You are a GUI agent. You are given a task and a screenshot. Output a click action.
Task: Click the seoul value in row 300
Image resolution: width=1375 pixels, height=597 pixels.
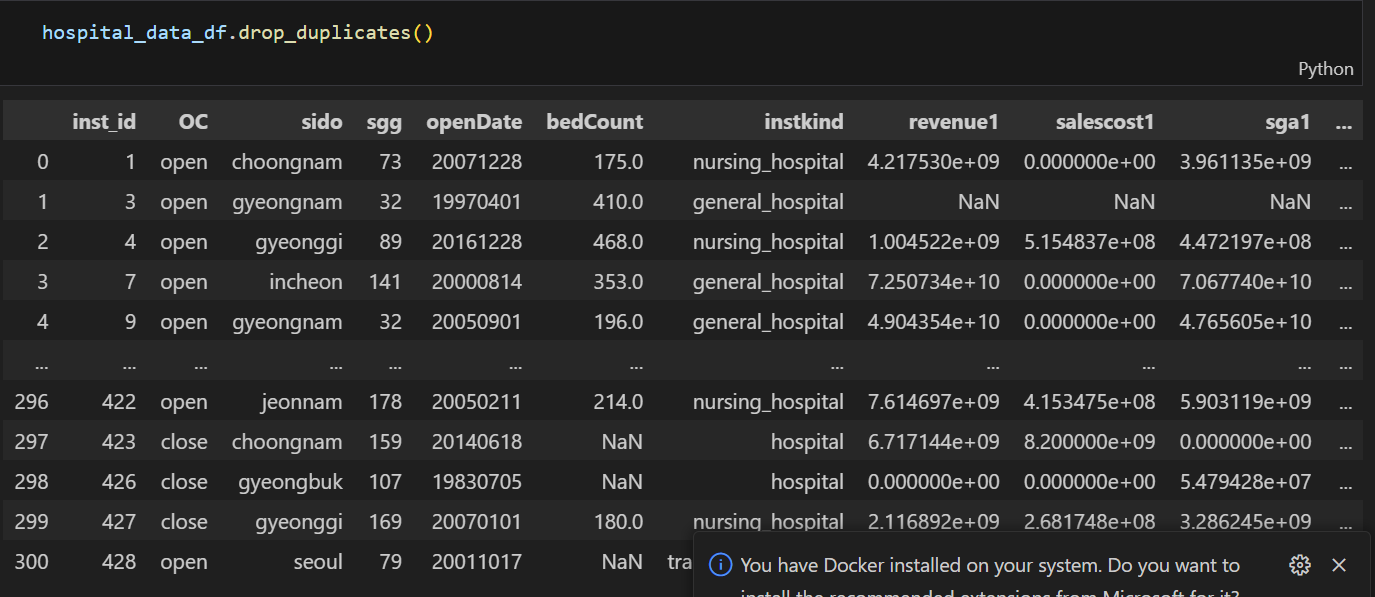(318, 561)
